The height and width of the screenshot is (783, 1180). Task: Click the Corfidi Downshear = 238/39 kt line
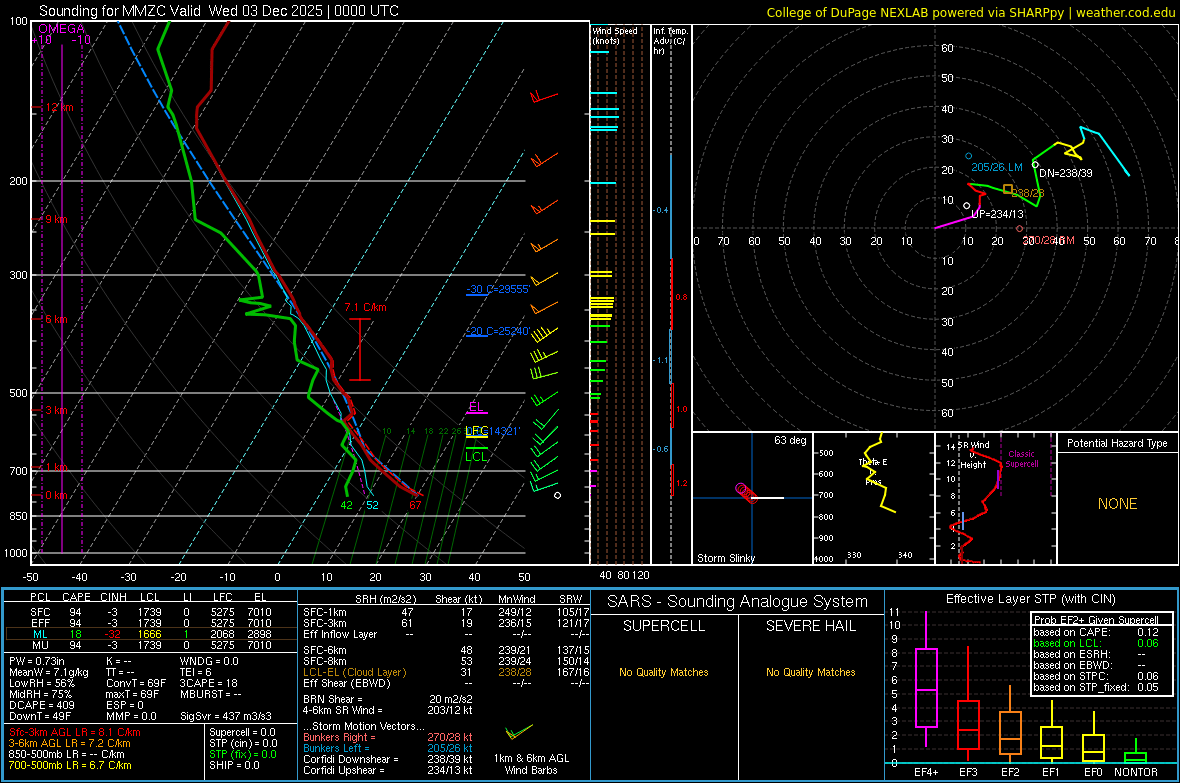tap(388, 759)
